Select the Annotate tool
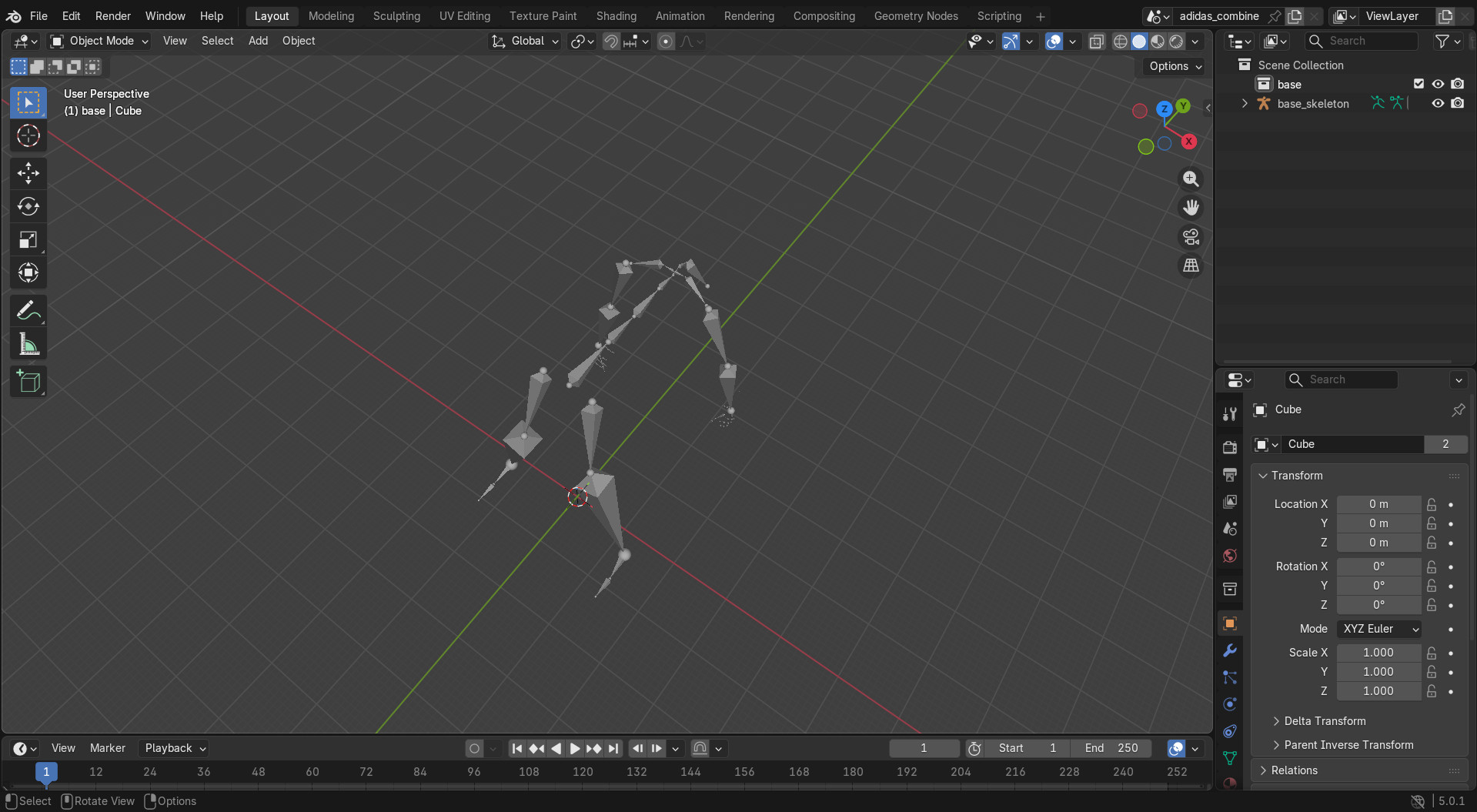Screen dimensions: 1477x812 pyautogui.click(x=28, y=311)
